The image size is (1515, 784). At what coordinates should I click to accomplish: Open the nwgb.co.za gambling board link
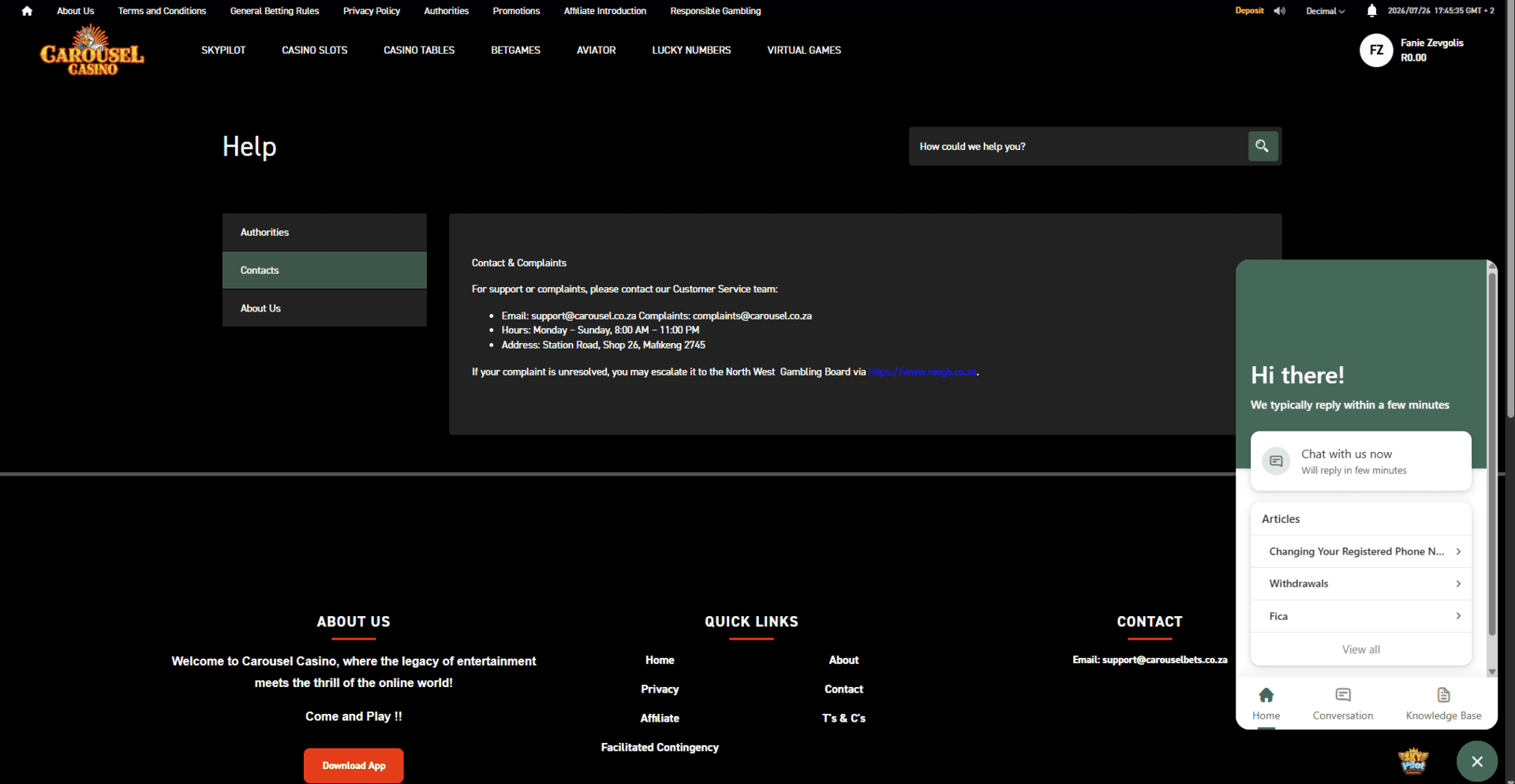click(x=922, y=372)
